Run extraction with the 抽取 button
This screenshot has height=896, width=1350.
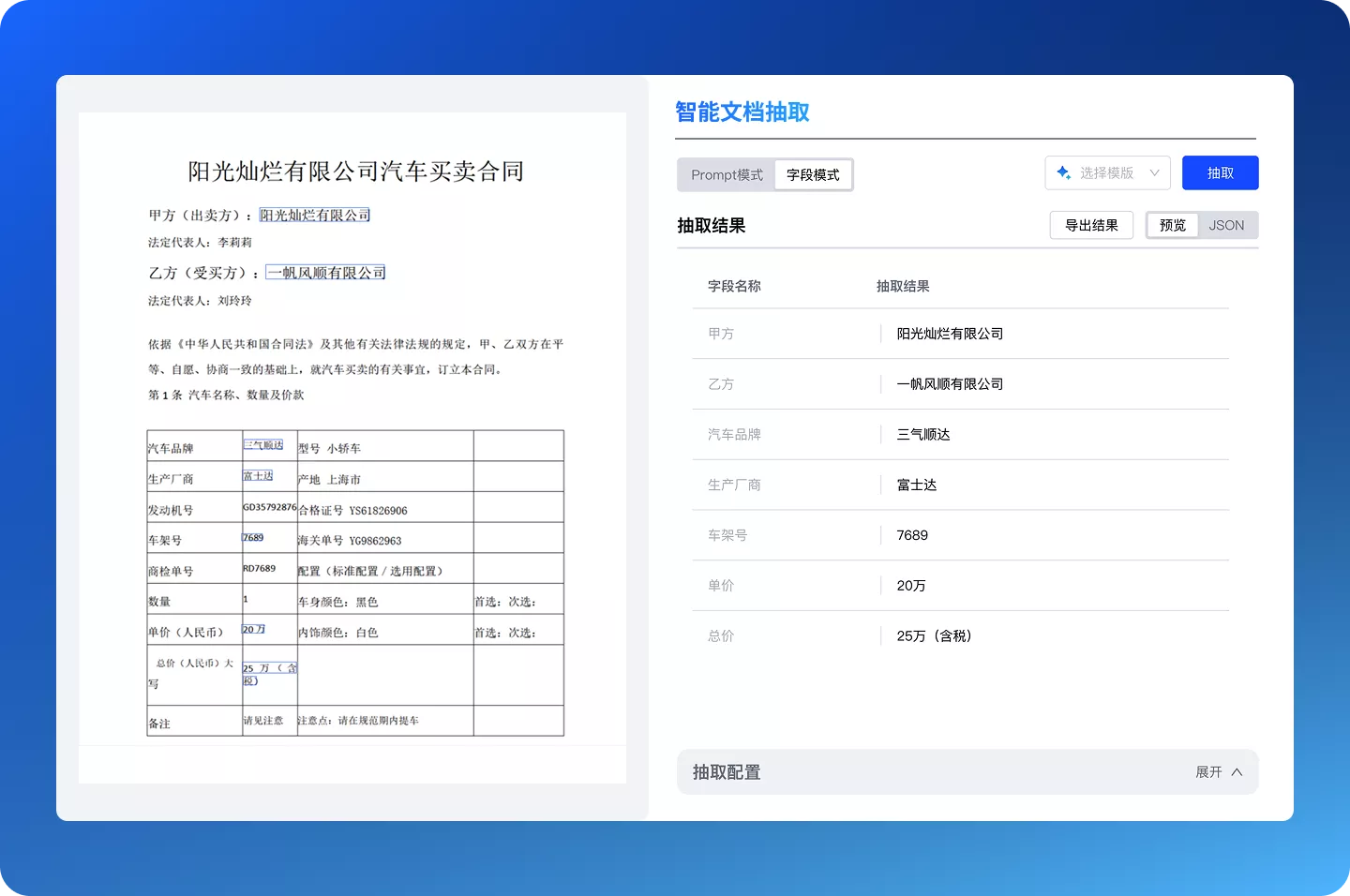1220,172
